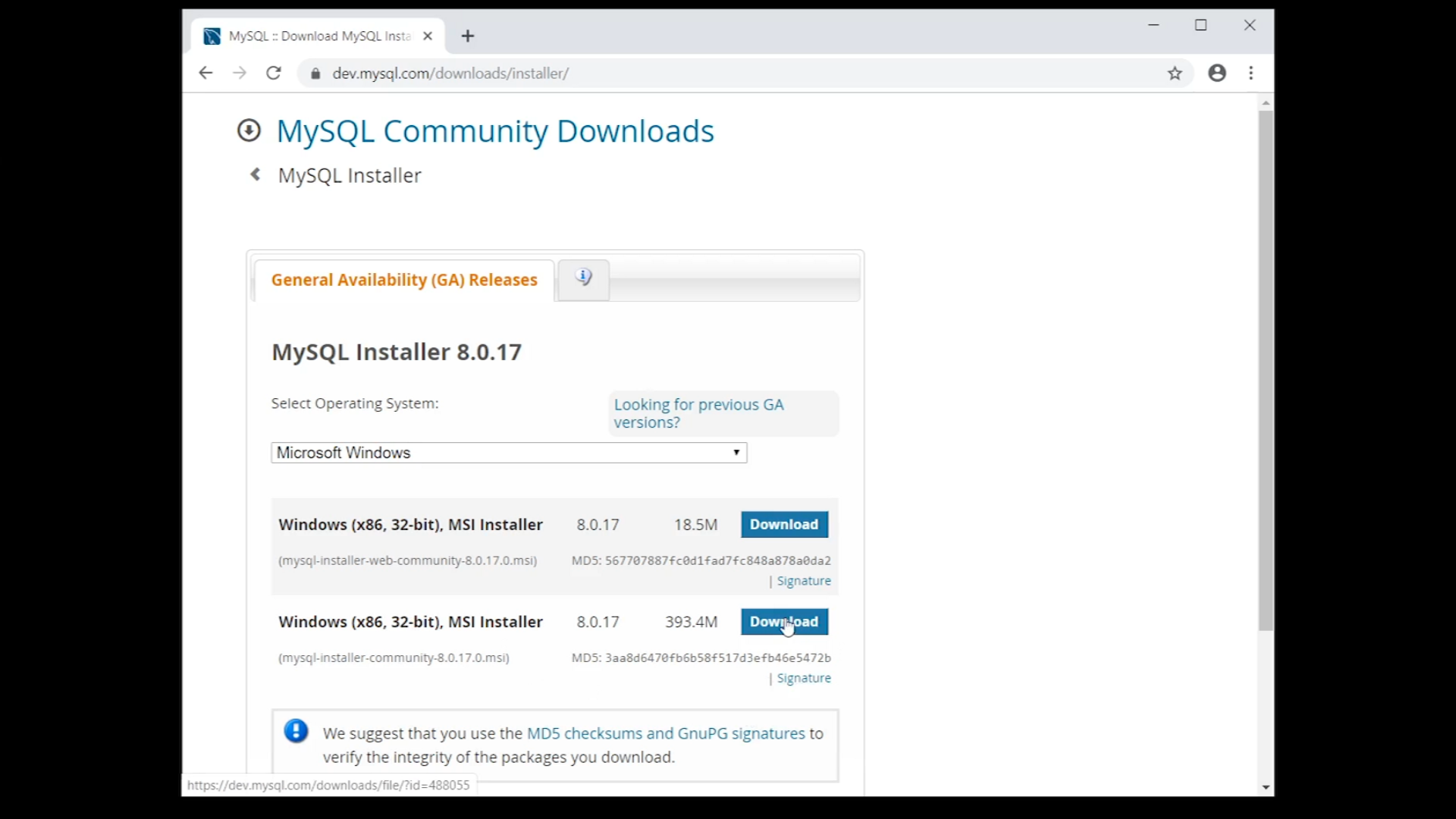Open a new browser tab
The image size is (1456, 819).
pyautogui.click(x=468, y=36)
